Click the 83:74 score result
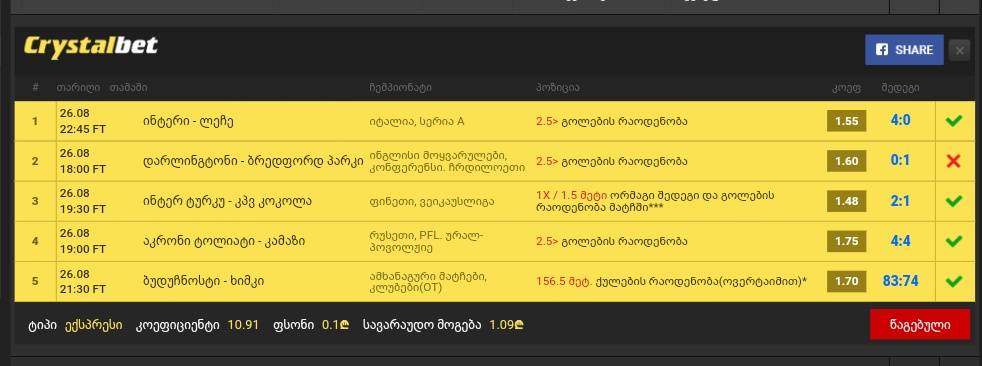This screenshot has height=366, width=982. (x=900, y=281)
